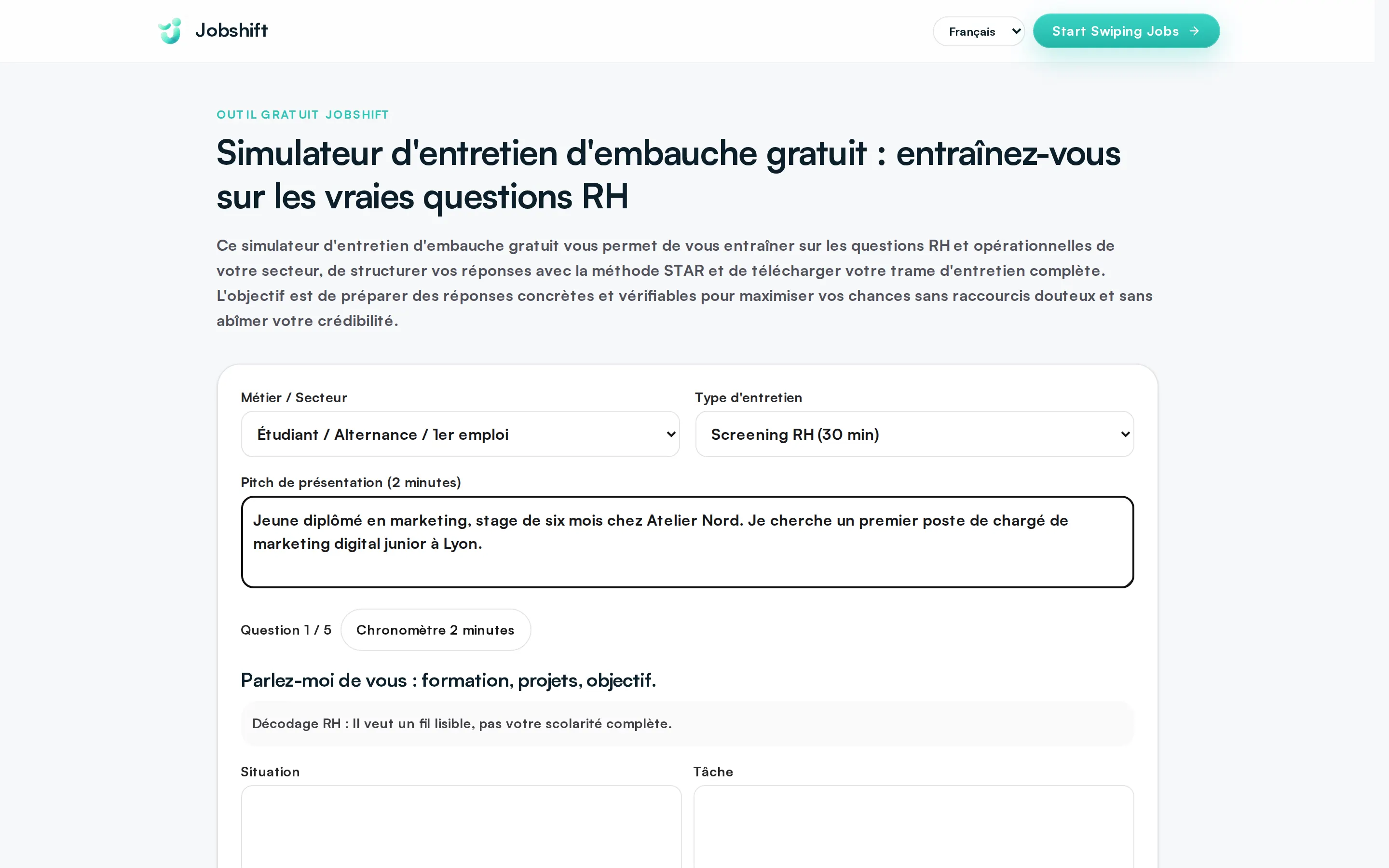Start the Chronomètre 2 minutes timer

pyautogui.click(x=436, y=630)
